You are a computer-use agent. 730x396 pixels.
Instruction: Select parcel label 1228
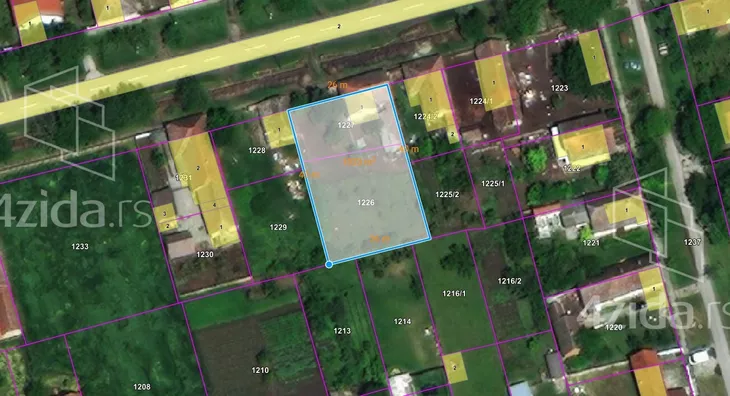click(257, 150)
